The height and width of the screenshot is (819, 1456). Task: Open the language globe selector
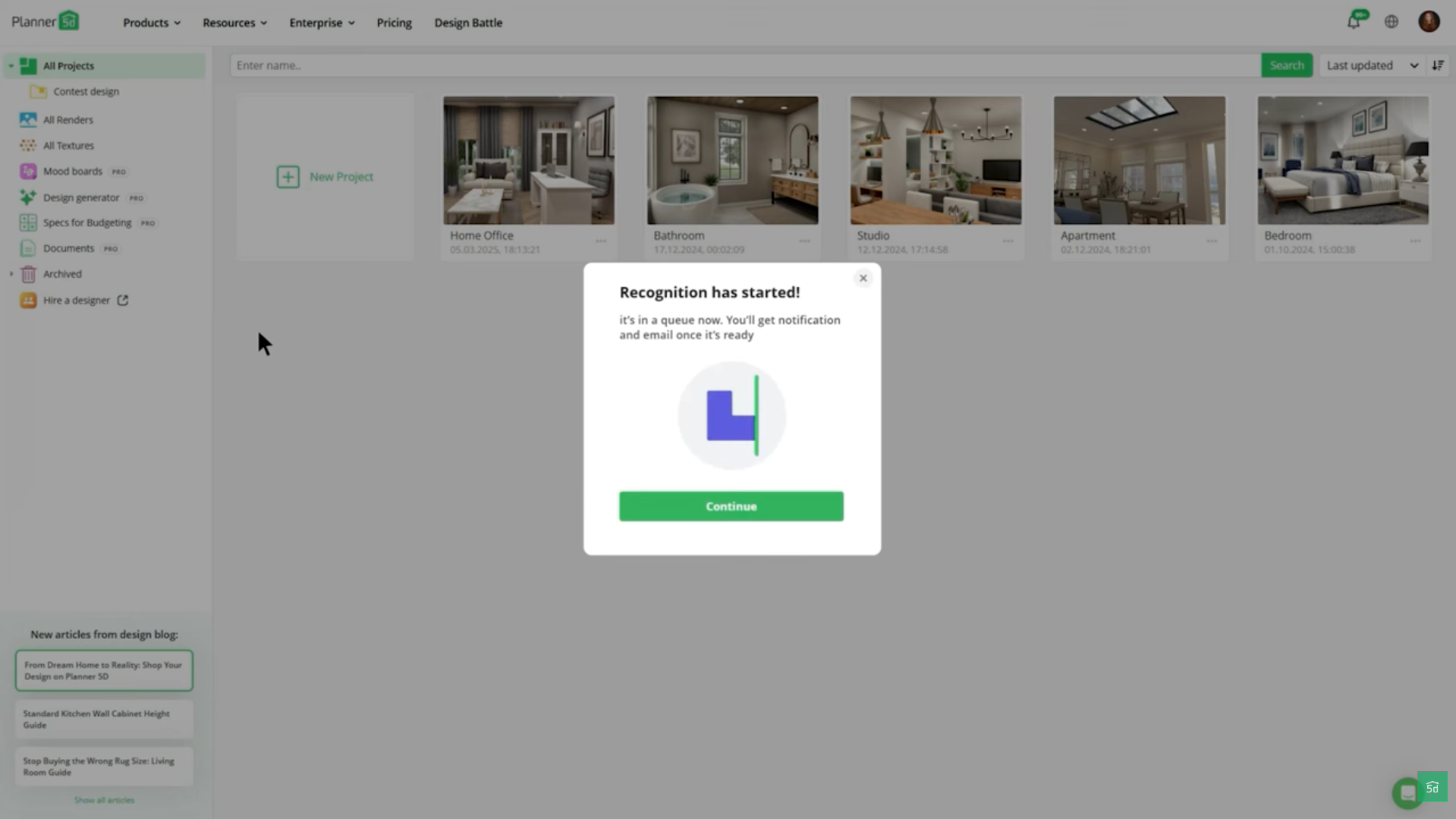point(1392,22)
